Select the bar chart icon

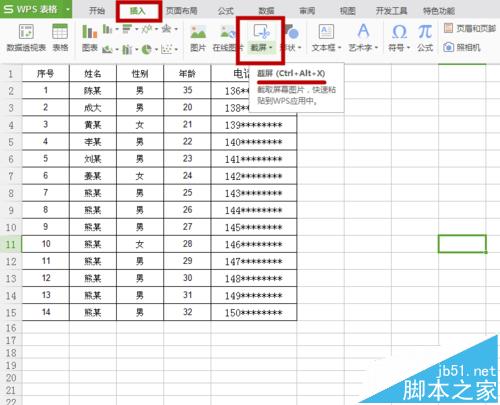[127, 29]
